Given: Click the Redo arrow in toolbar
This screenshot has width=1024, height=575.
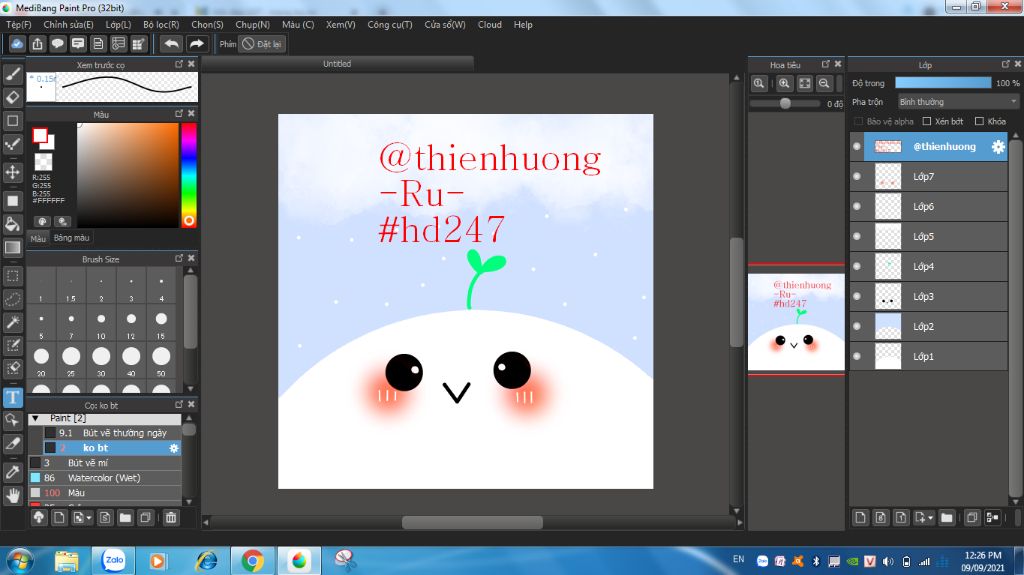Looking at the screenshot, I should tap(196, 44).
